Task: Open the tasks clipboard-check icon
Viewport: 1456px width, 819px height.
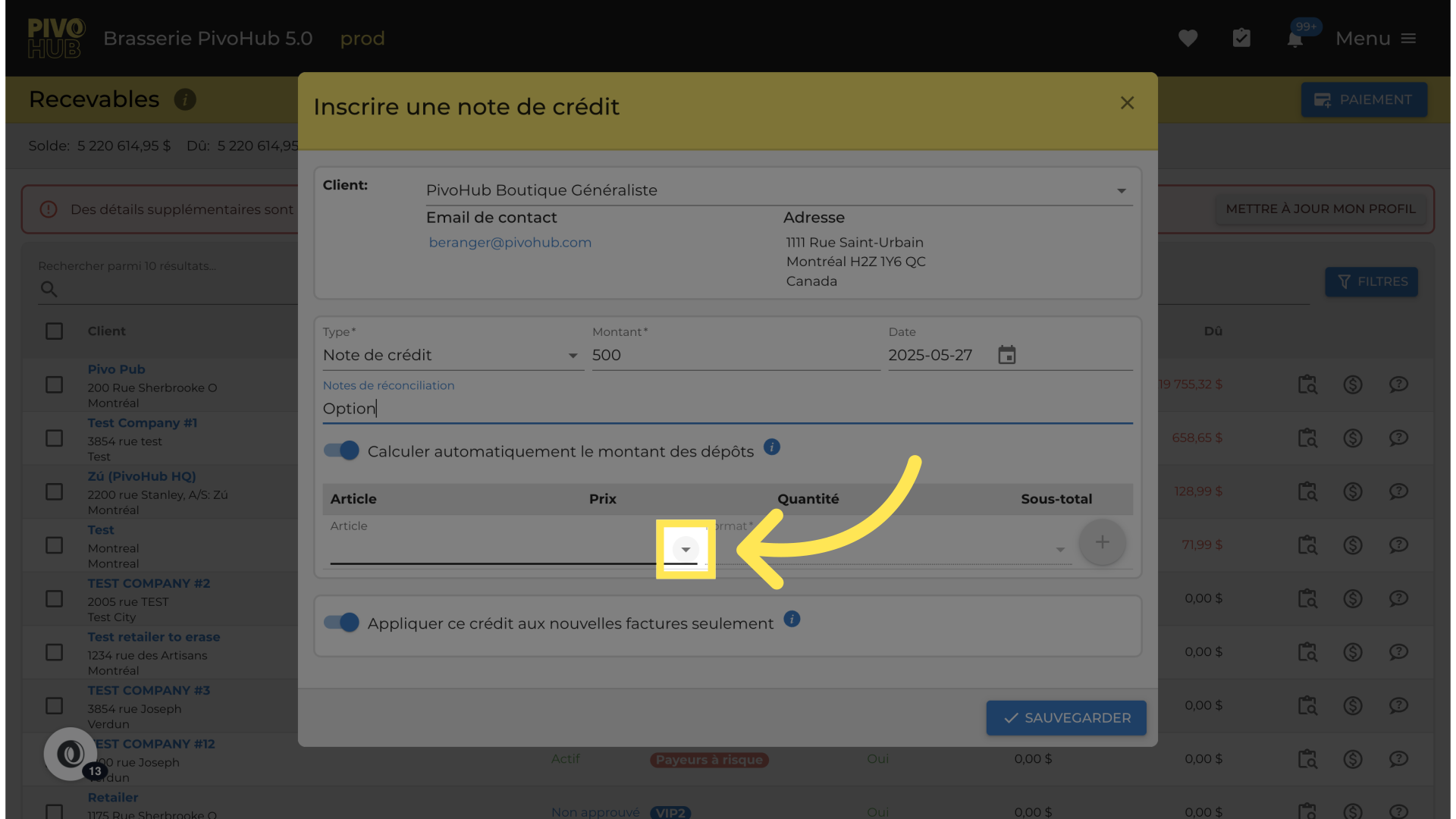Action: 1241,38
